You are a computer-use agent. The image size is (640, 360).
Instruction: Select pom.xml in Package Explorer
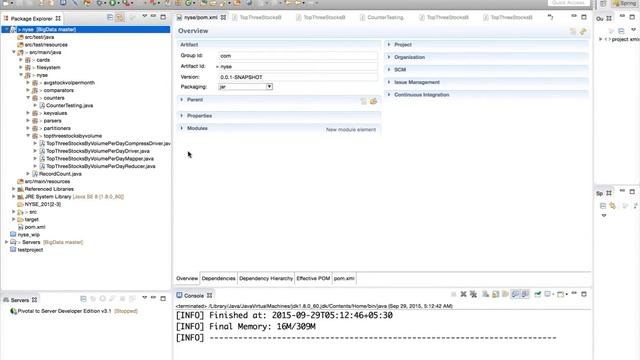[35, 227]
